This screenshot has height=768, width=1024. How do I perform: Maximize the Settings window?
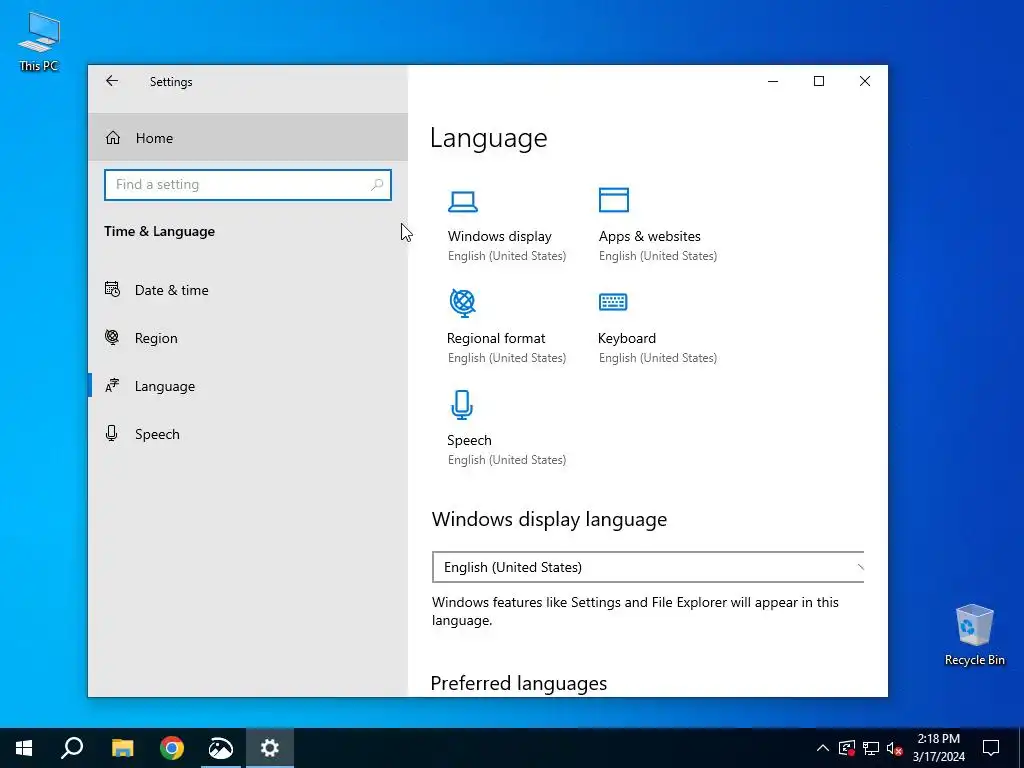point(819,81)
